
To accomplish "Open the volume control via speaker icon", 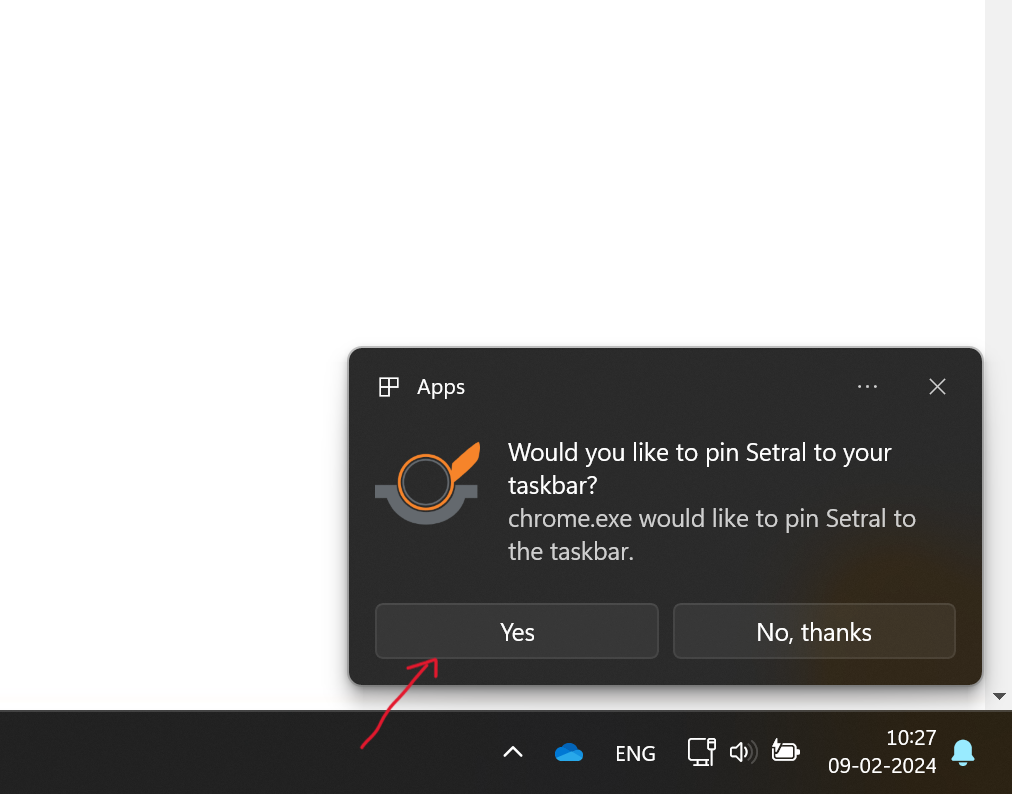I will tap(744, 752).
